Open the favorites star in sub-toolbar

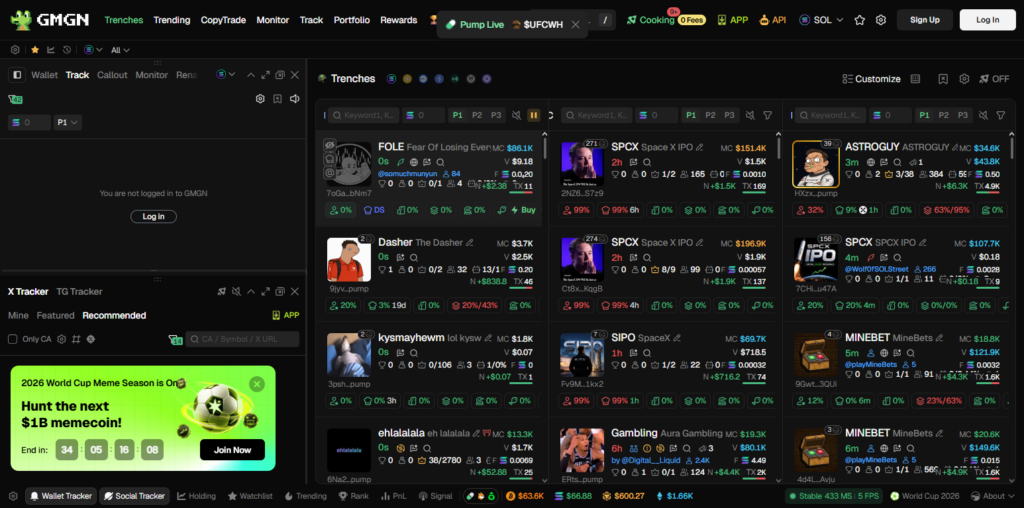(x=35, y=50)
